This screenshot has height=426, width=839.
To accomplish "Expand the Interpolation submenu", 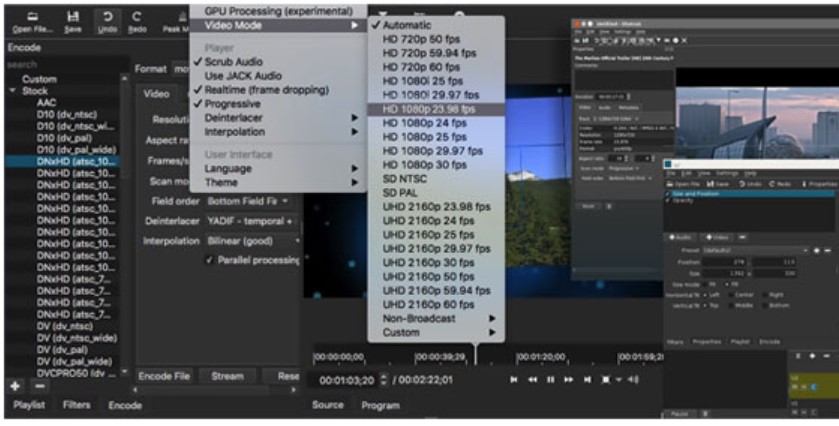I will point(278,132).
